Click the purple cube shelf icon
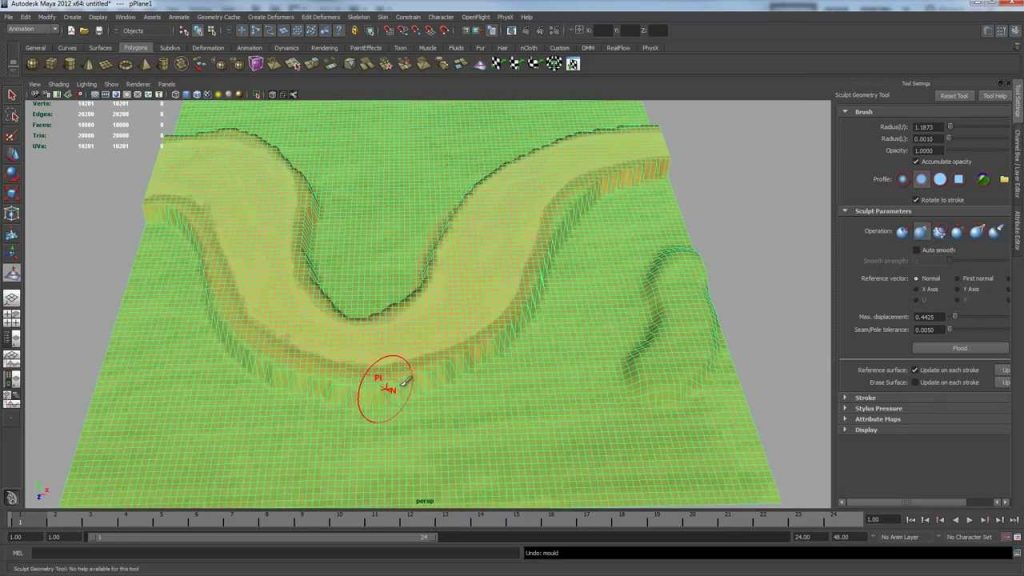This screenshot has height=576, width=1024. 256,64
